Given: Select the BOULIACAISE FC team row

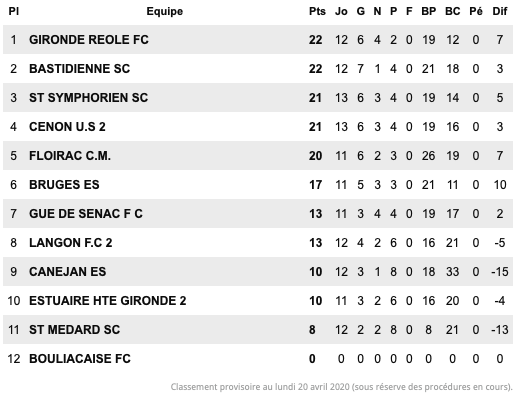Looking at the screenshot, I should click(x=258, y=359).
